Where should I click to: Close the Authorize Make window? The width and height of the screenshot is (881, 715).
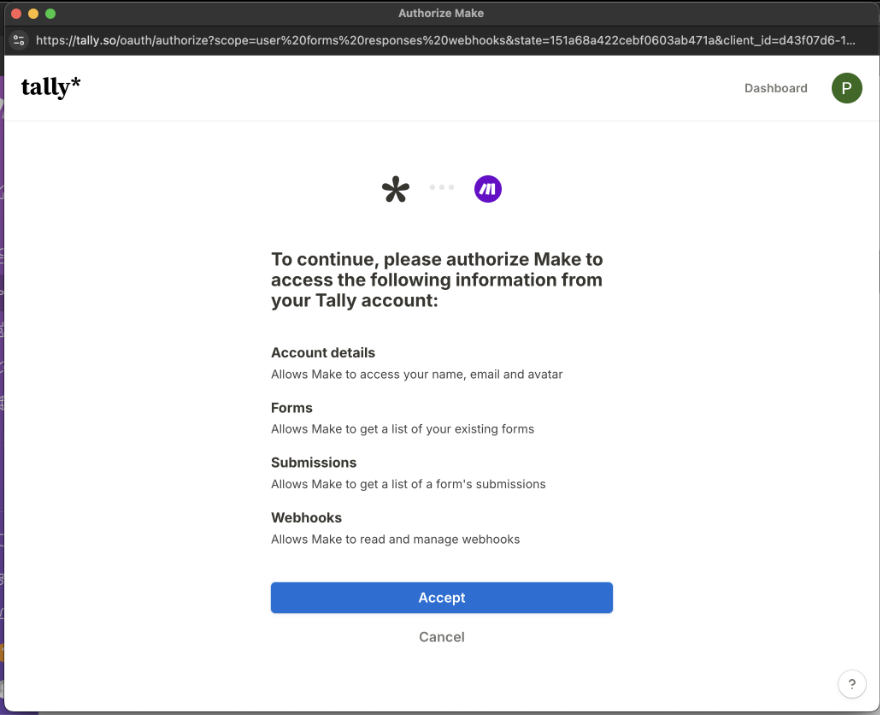16,13
